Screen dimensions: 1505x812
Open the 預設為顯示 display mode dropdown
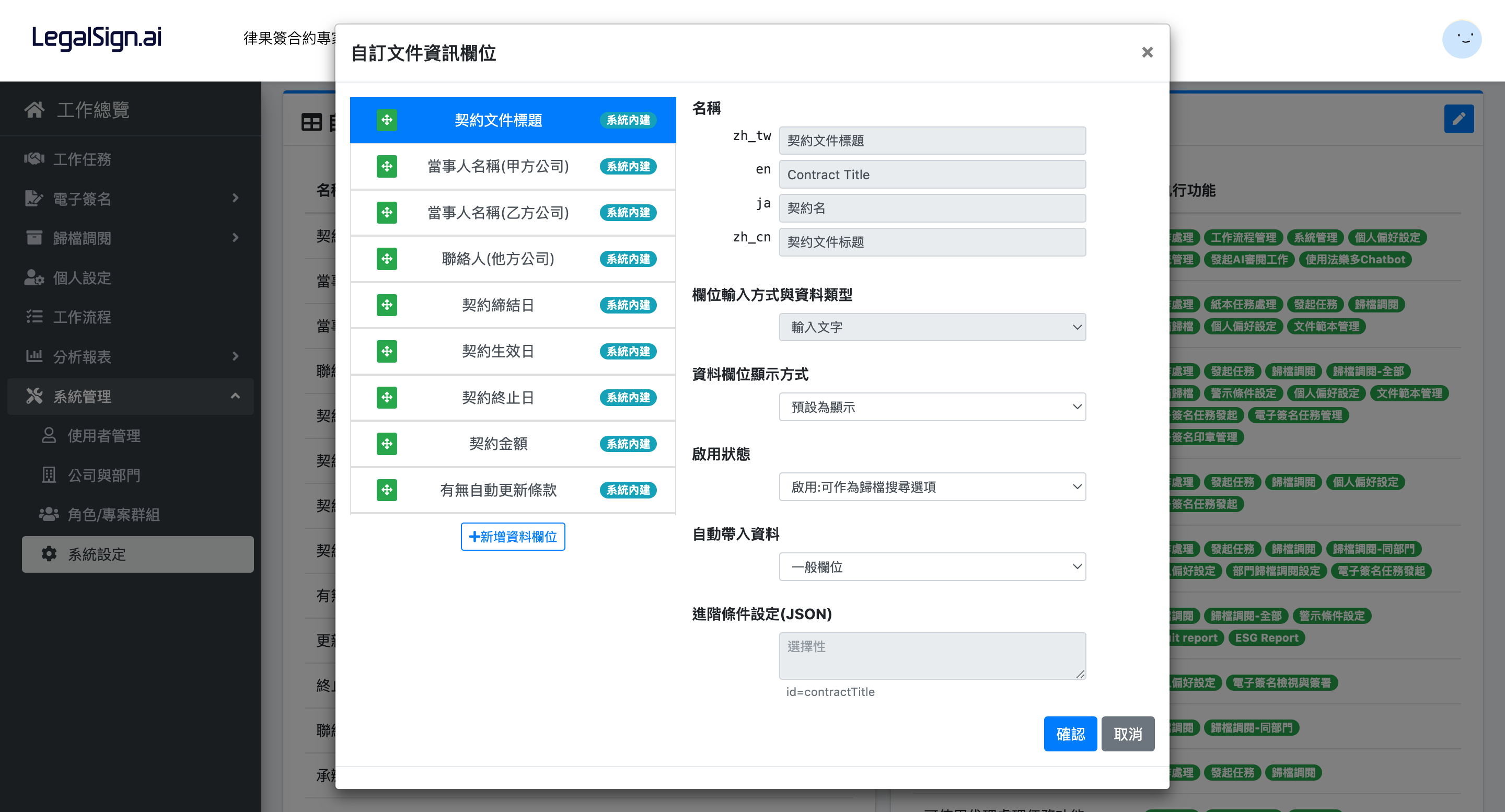(x=932, y=407)
